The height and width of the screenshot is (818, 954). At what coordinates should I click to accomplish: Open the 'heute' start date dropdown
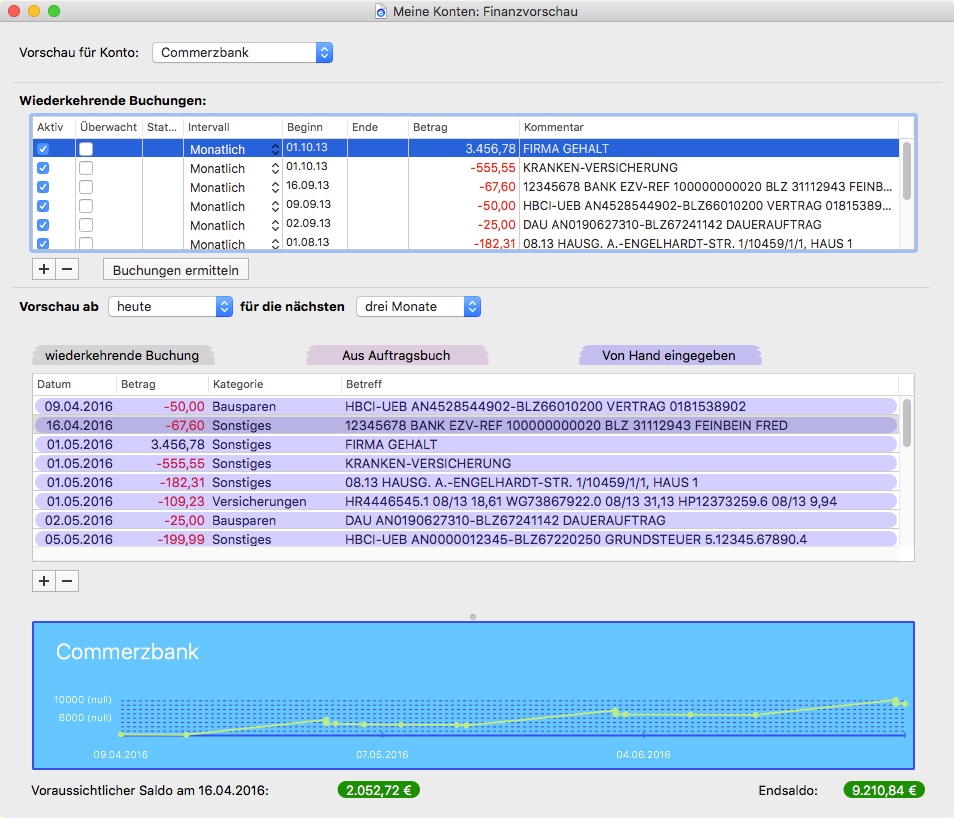pyautogui.click(x=170, y=306)
